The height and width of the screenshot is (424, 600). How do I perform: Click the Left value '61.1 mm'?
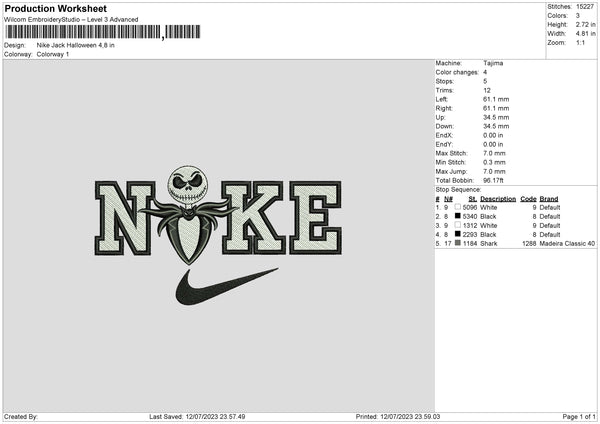[x=496, y=99]
